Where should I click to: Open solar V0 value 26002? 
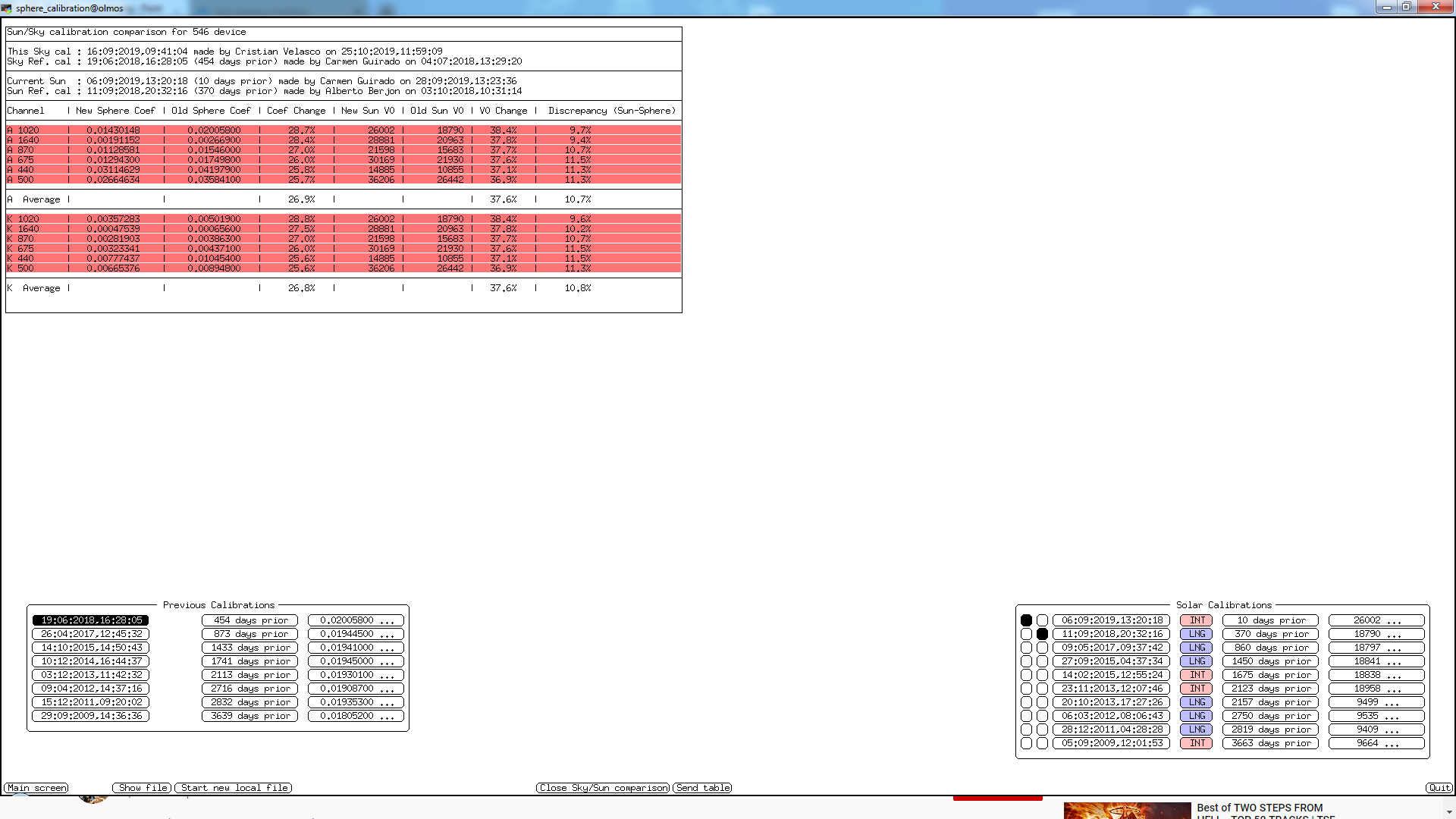tap(1376, 620)
